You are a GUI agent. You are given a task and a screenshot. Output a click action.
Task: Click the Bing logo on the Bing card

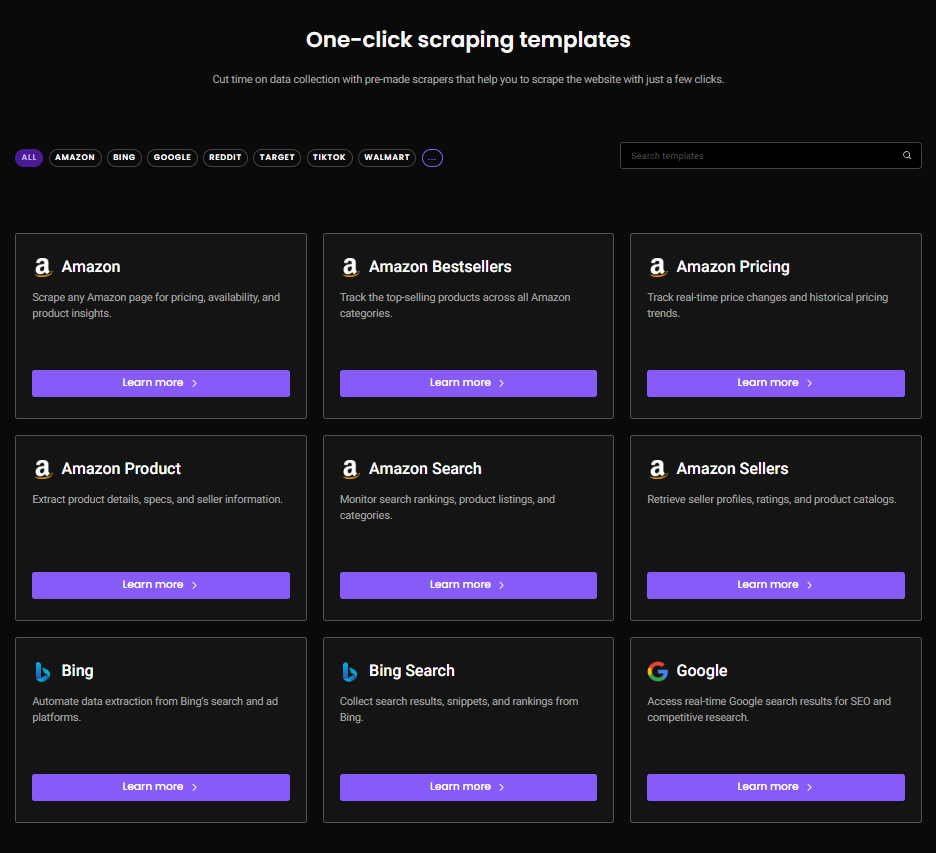click(x=42, y=671)
